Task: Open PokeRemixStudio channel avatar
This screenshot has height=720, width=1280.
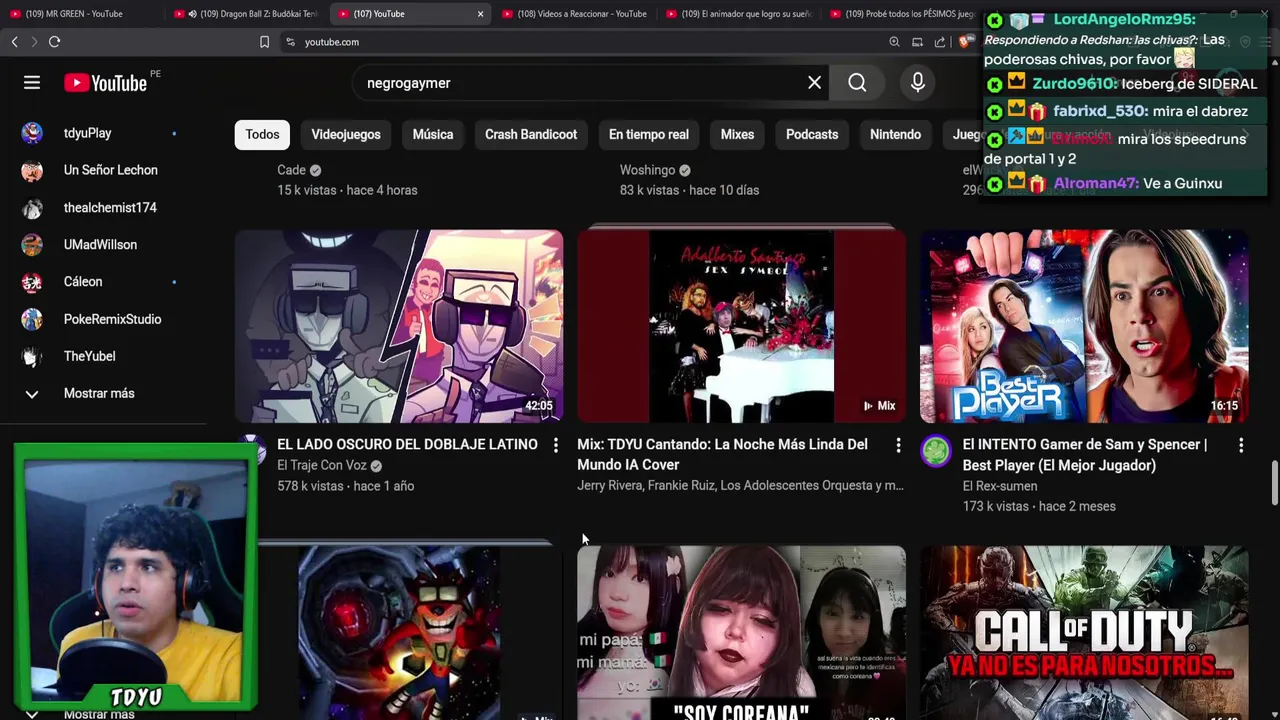Action: point(32,319)
